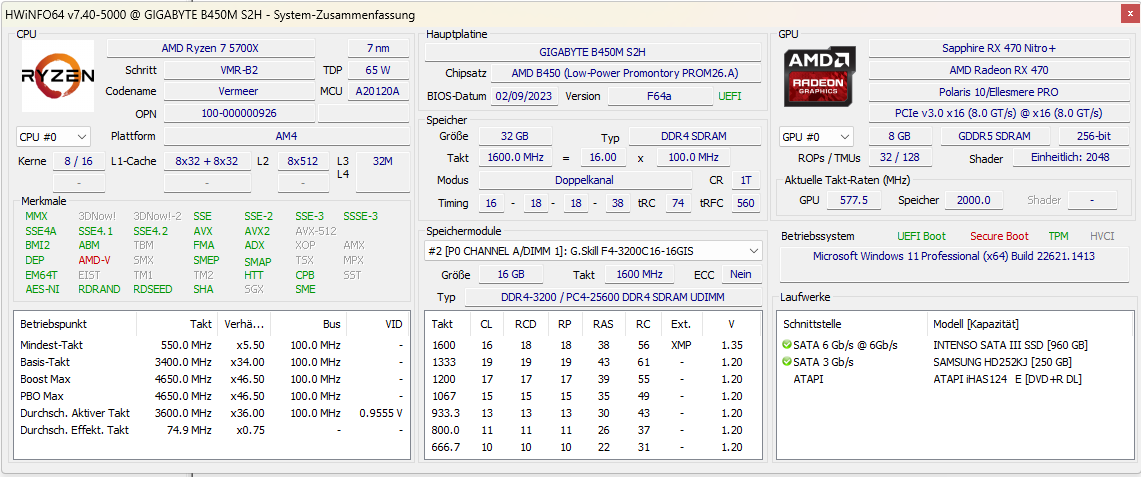
Task: Click the Ryzen CPU logo image
Action: click(58, 76)
